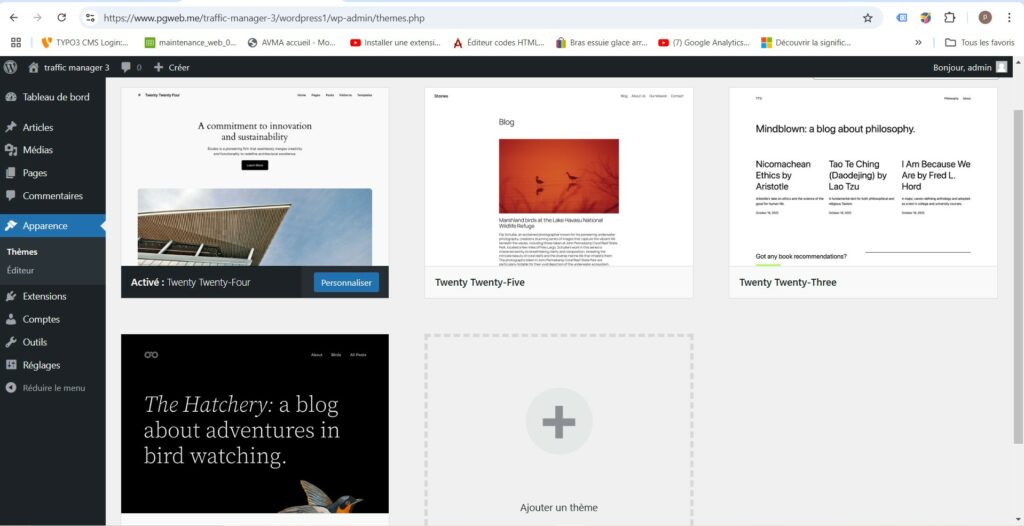The width and height of the screenshot is (1024, 526).
Task: Select Twenty Twenty-Three theme screenshot
Action: pyautogui.click(x=863, y=176)
